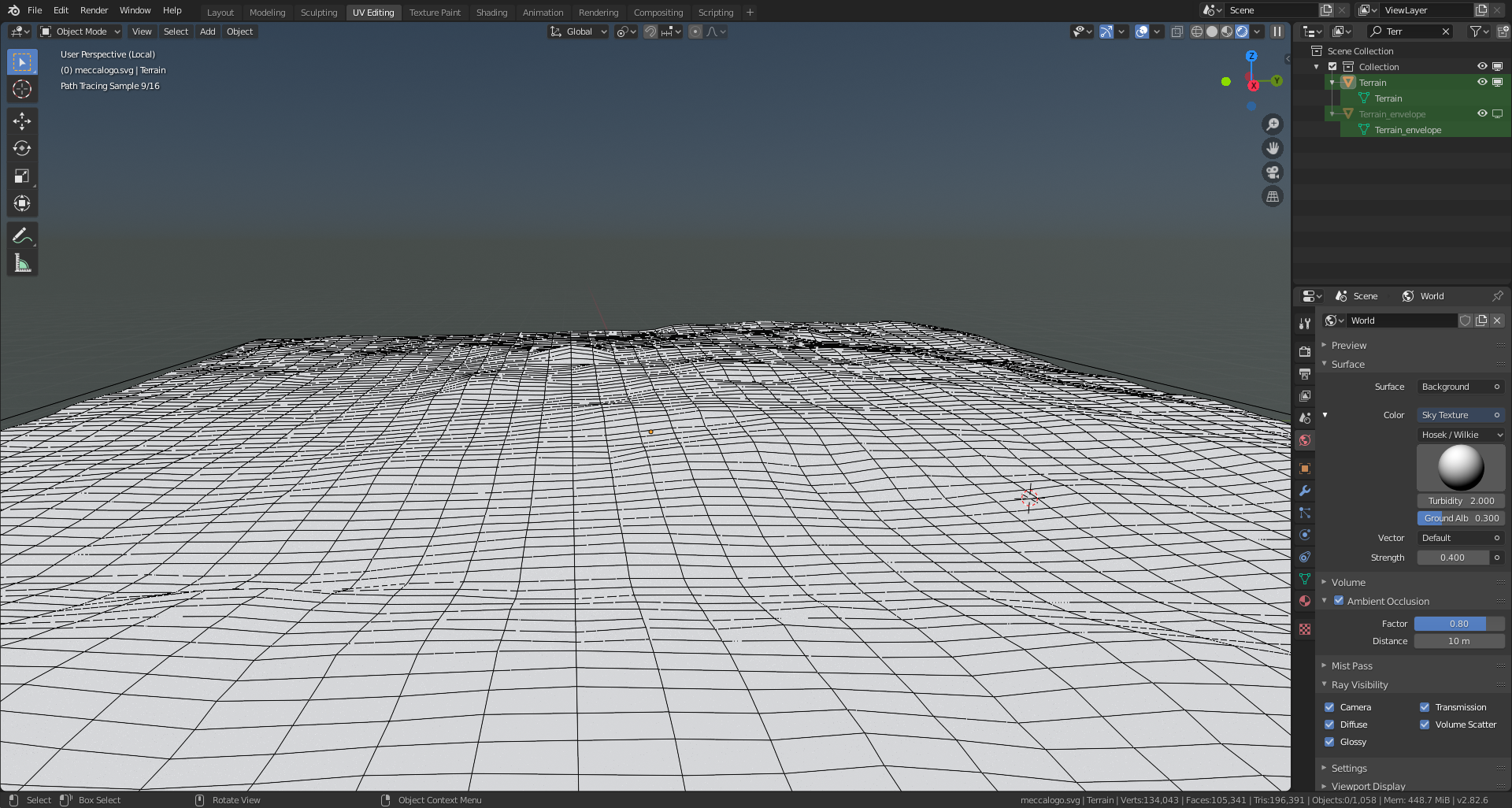Open the Render menu
This screenshot has height=808, width=1512.
point(94,10)
